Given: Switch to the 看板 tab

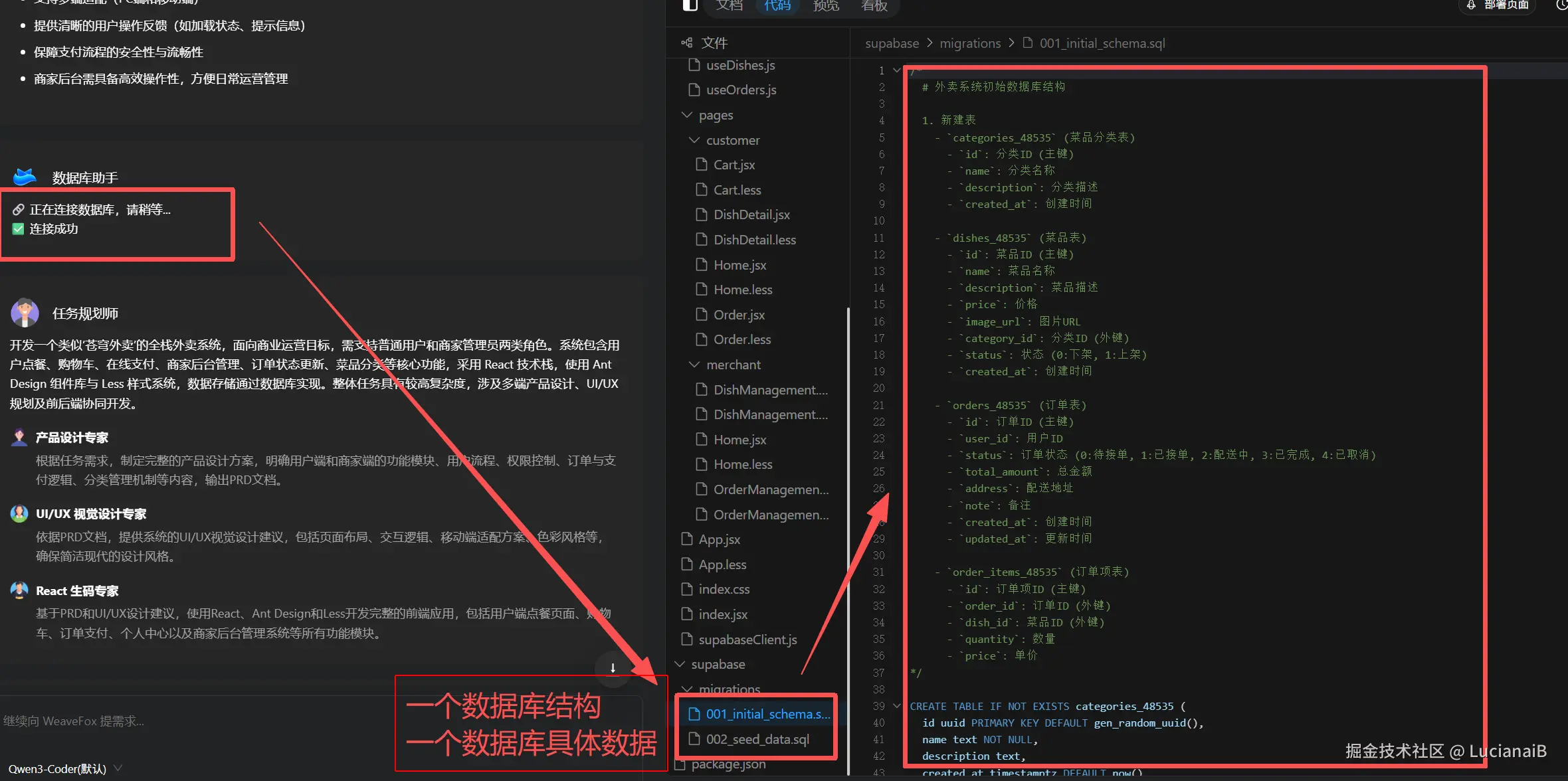Looking at the screenshot, I should tap(874, 6).
